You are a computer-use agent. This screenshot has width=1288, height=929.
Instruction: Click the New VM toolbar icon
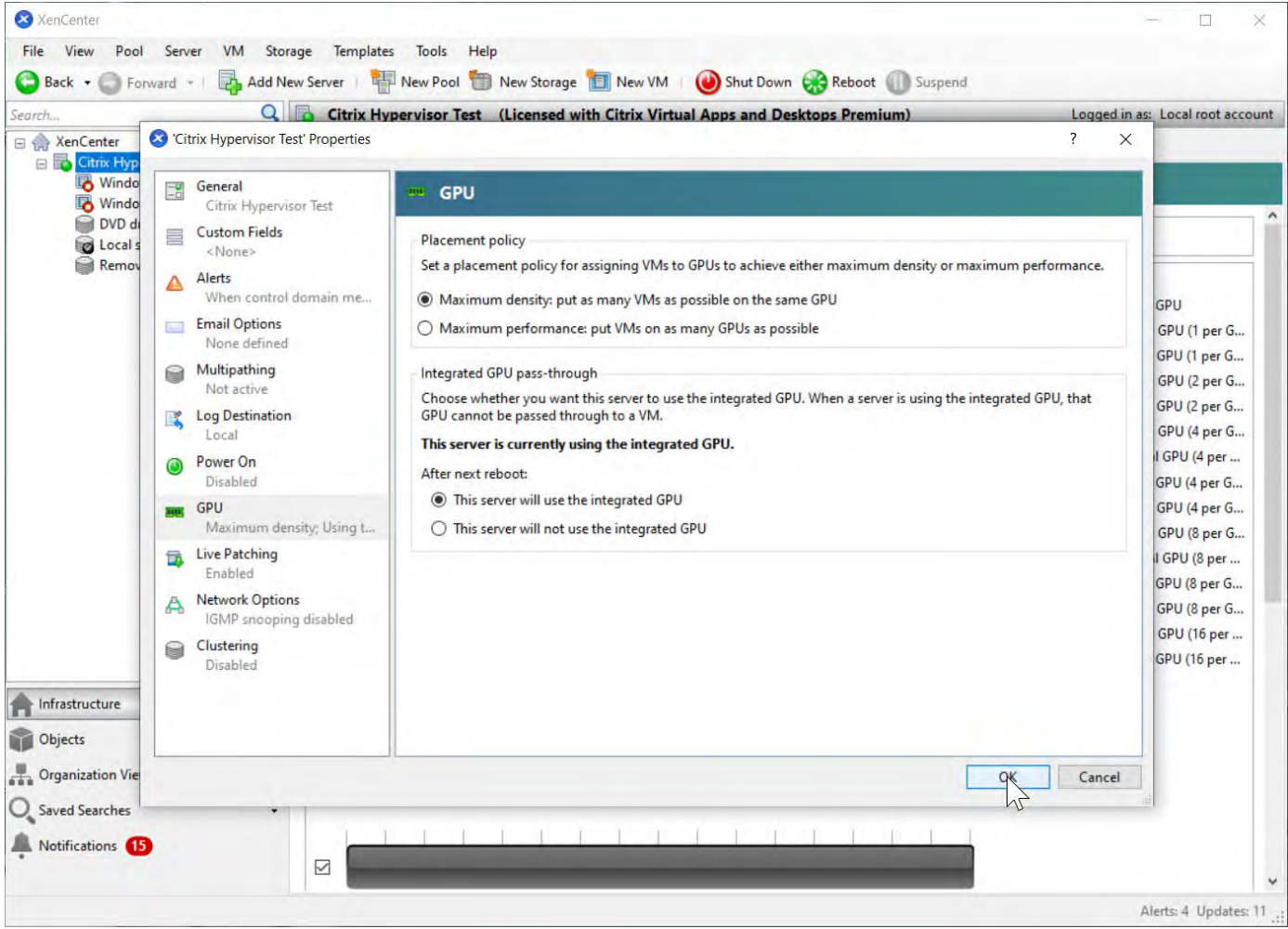pos(599,83)
